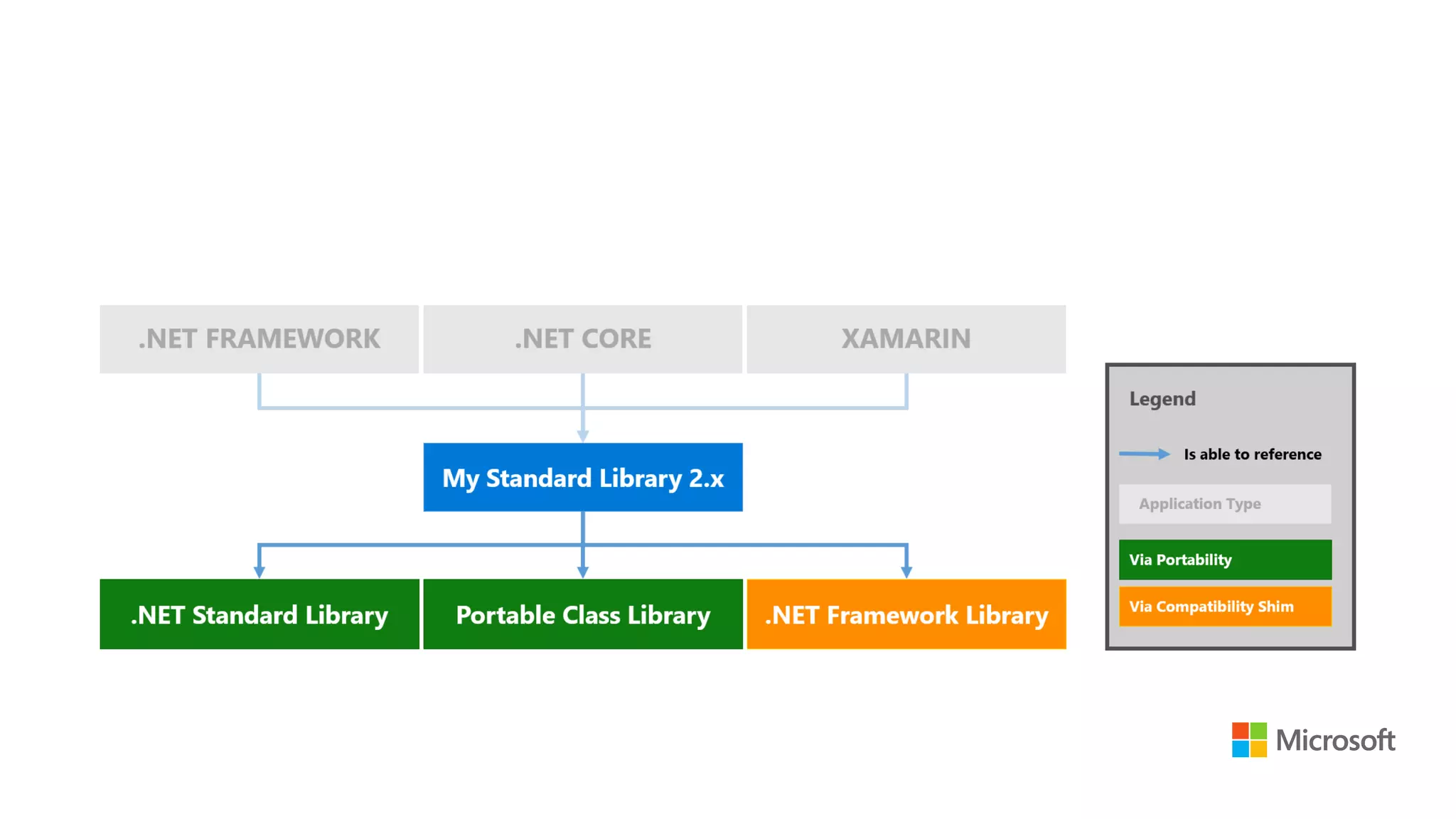The height and width of the screenshot is (819, 1456).
Task: Click the arrowhead pointing into .NET Standard Library
Action: pos(259,572)
